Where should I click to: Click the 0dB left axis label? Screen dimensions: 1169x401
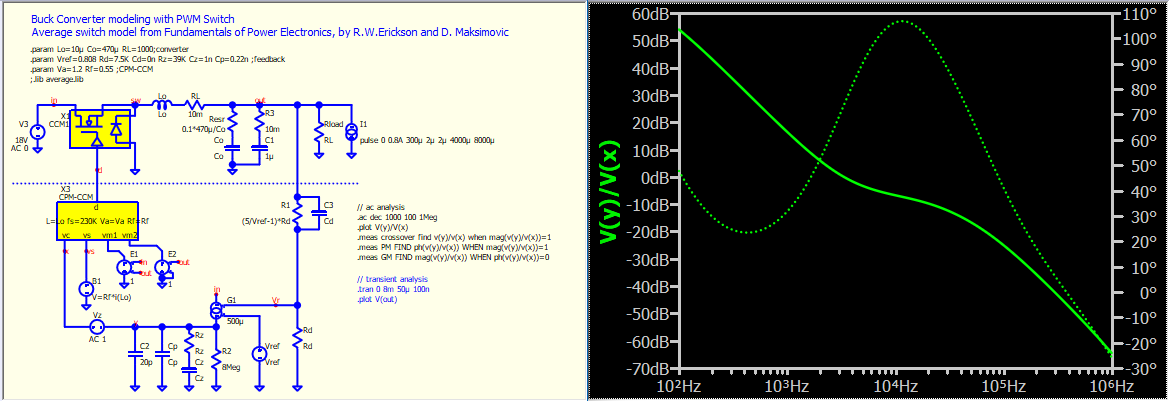tap(657, 178)
